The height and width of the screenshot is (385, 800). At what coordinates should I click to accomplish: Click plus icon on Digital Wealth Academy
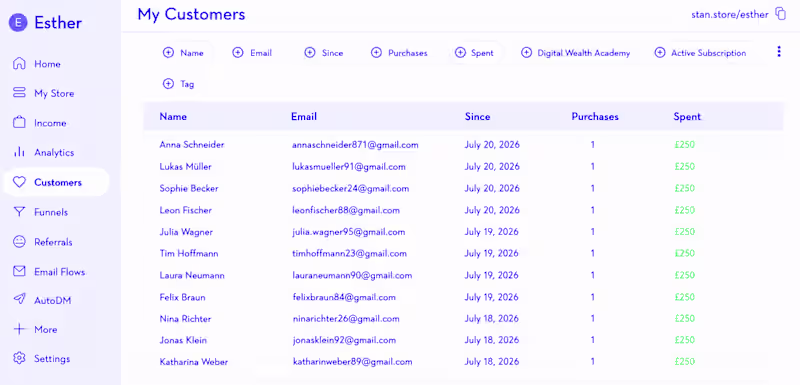point(526,53)
